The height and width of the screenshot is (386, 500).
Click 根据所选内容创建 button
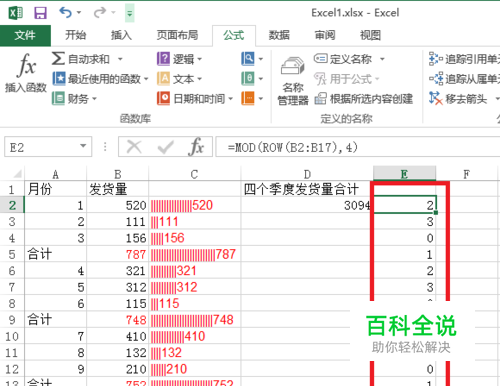click(x=364, y=99)
